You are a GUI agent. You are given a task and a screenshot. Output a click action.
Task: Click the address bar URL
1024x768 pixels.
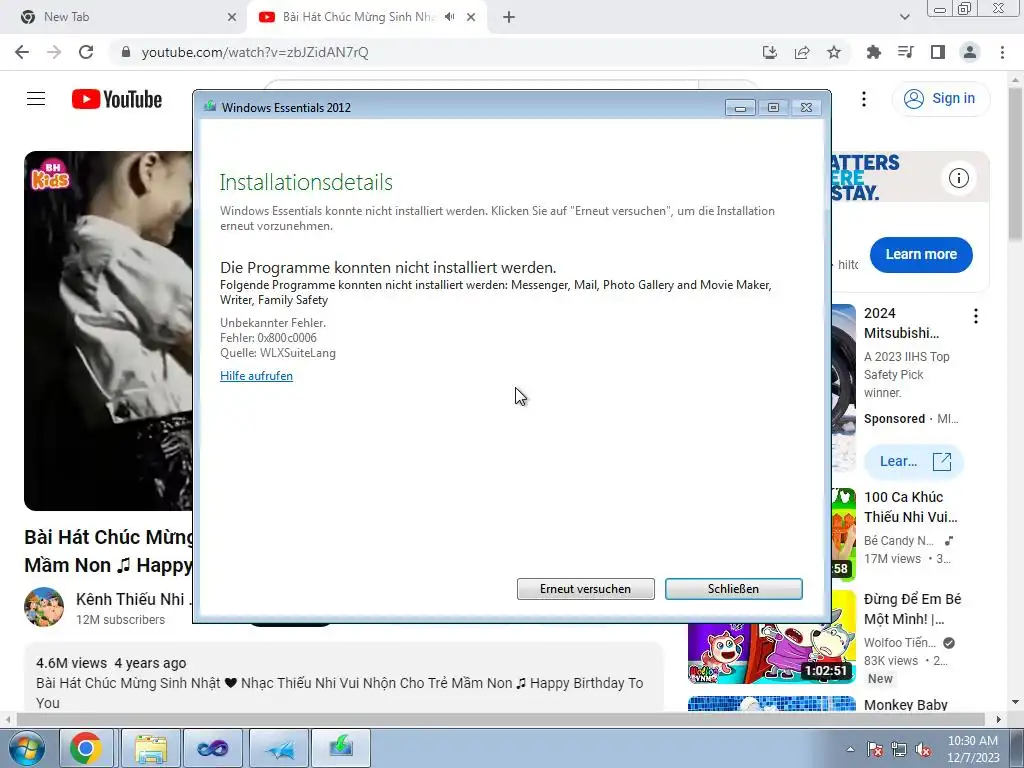(x=255, y=52)
